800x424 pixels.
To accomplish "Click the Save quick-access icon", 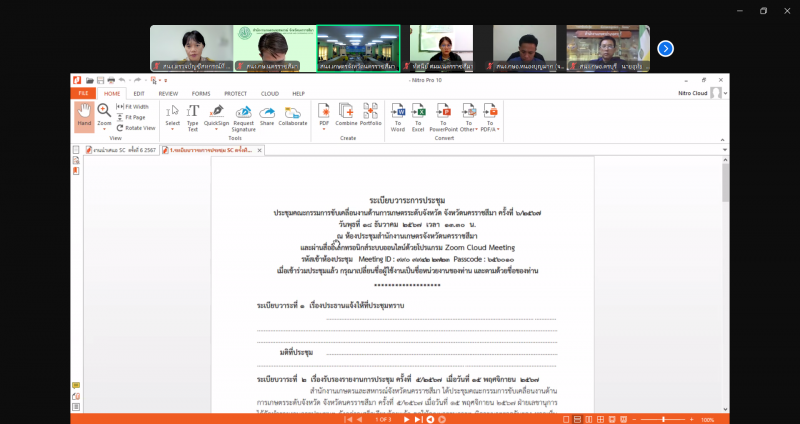I will (101, 81).
